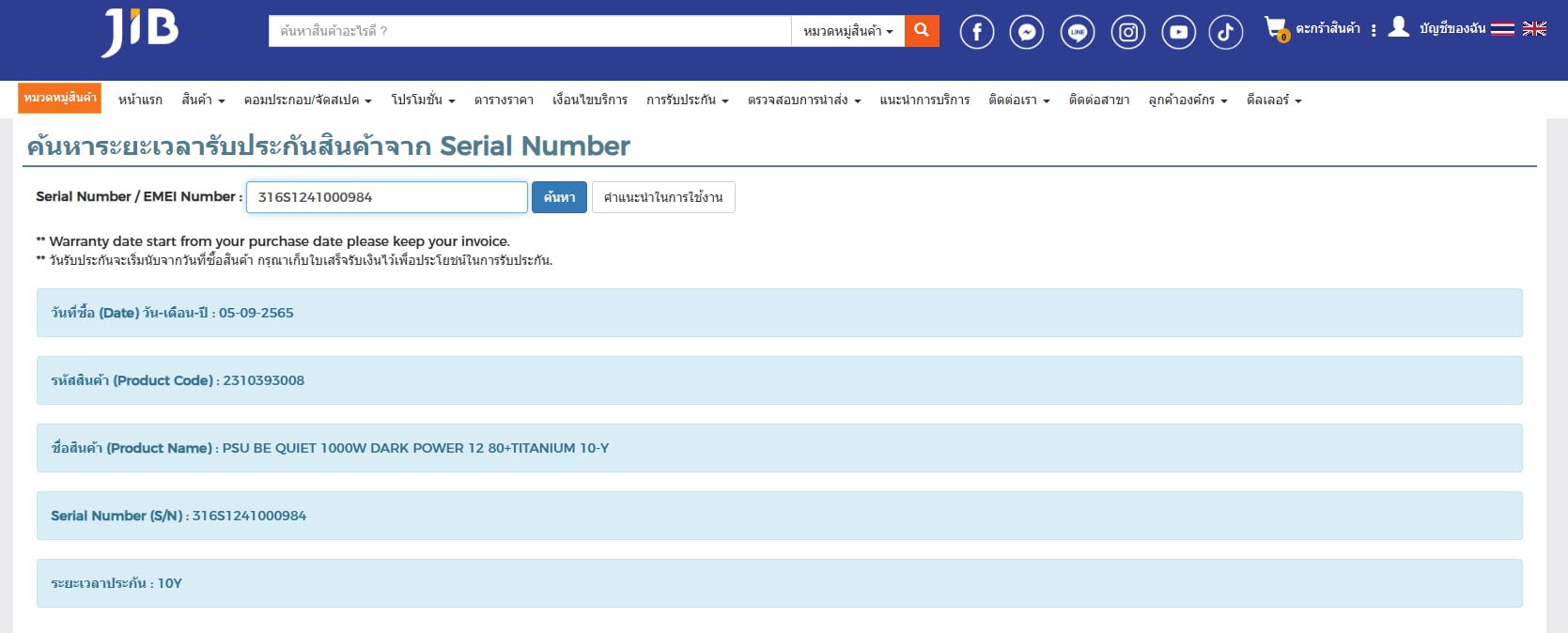The image size is (1568, 633).
Task: Open the หมวดหมู่สินค้า search category dropdown
Action: [x=847, y=31]
